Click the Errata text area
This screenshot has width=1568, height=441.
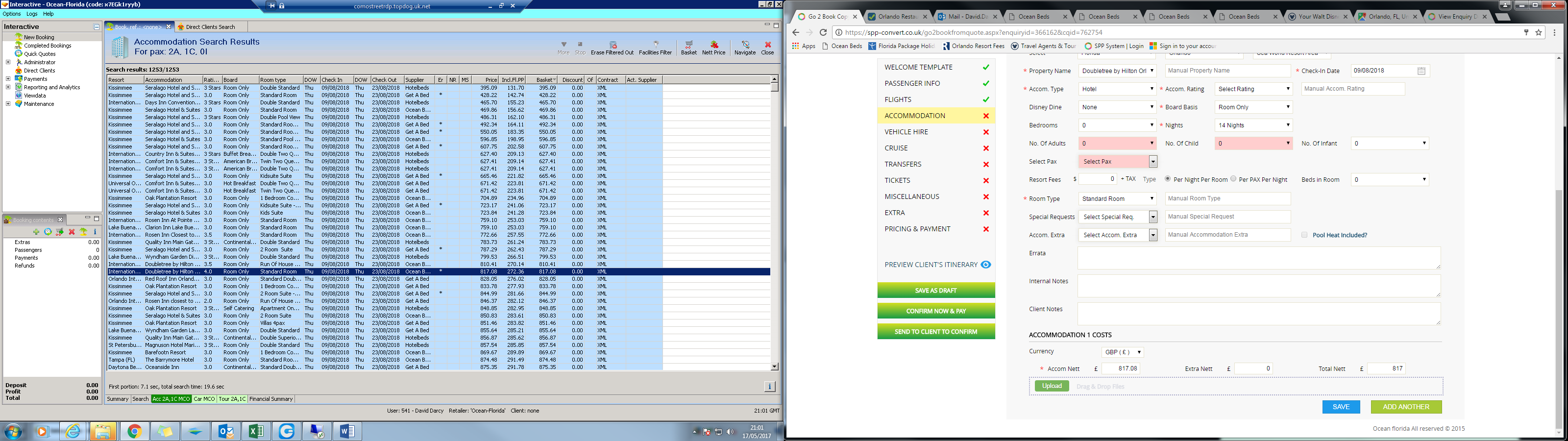(x=1259, y=258)
